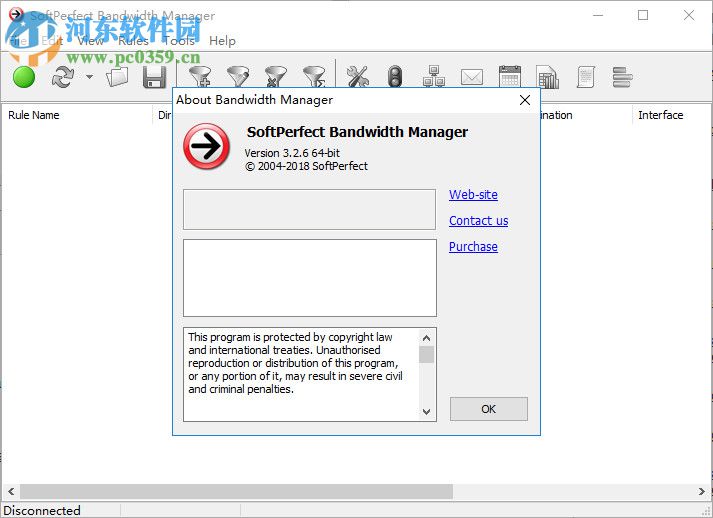Screen dimensions: 713x518
Task: Follow the Purchase link
Action: (x=473, y=246)
